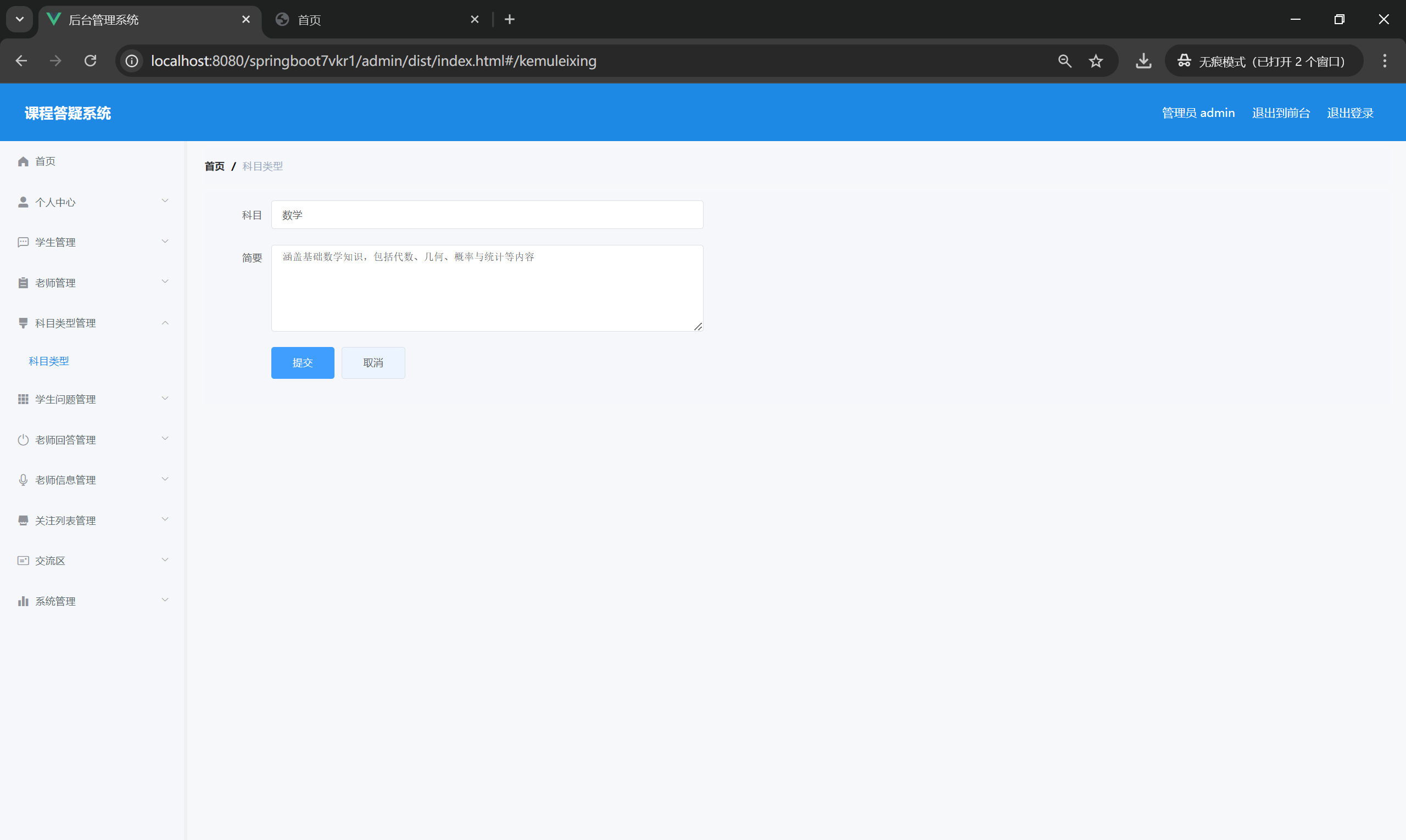View site information icon in address bar
The image size is (1406, 840).
132,61
